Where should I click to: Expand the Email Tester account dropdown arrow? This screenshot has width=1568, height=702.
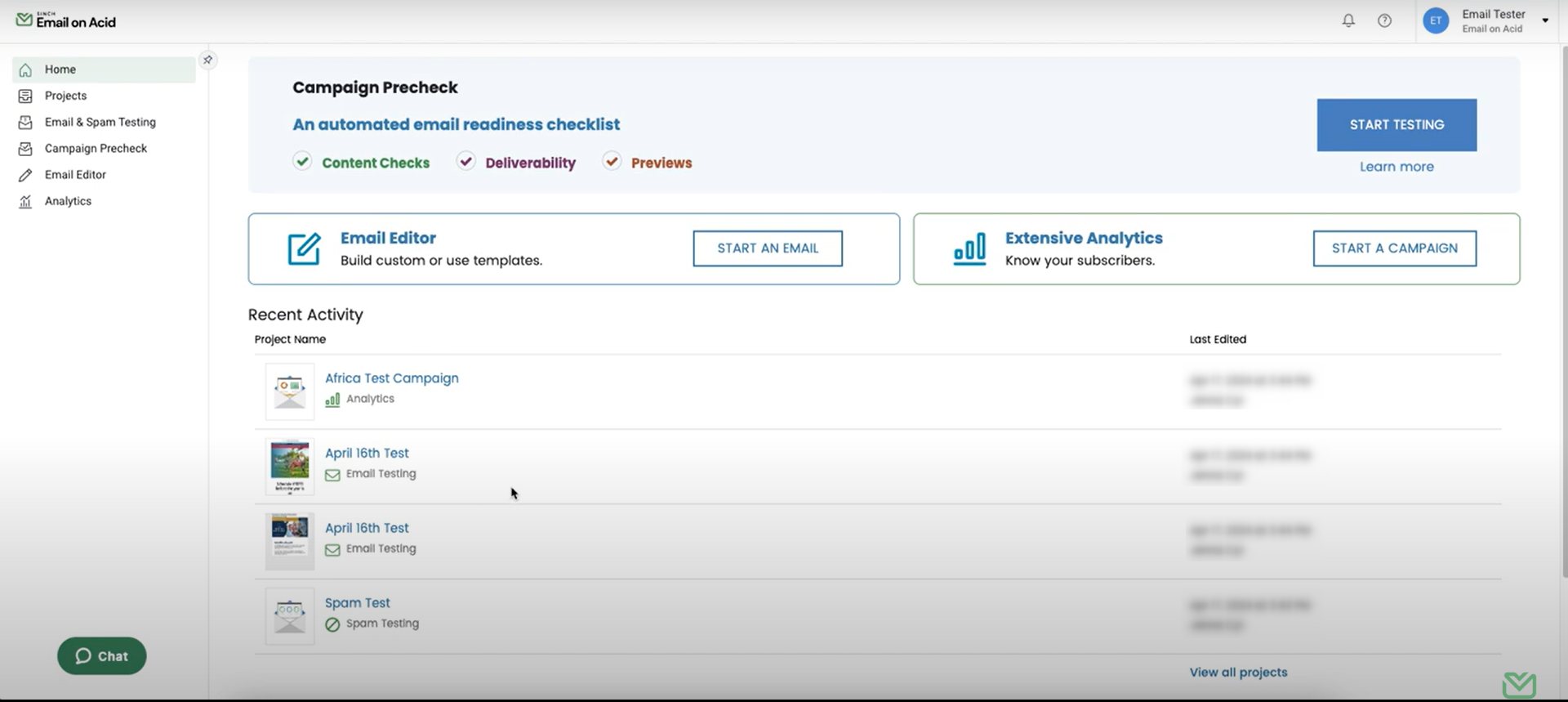[1545, 20]
